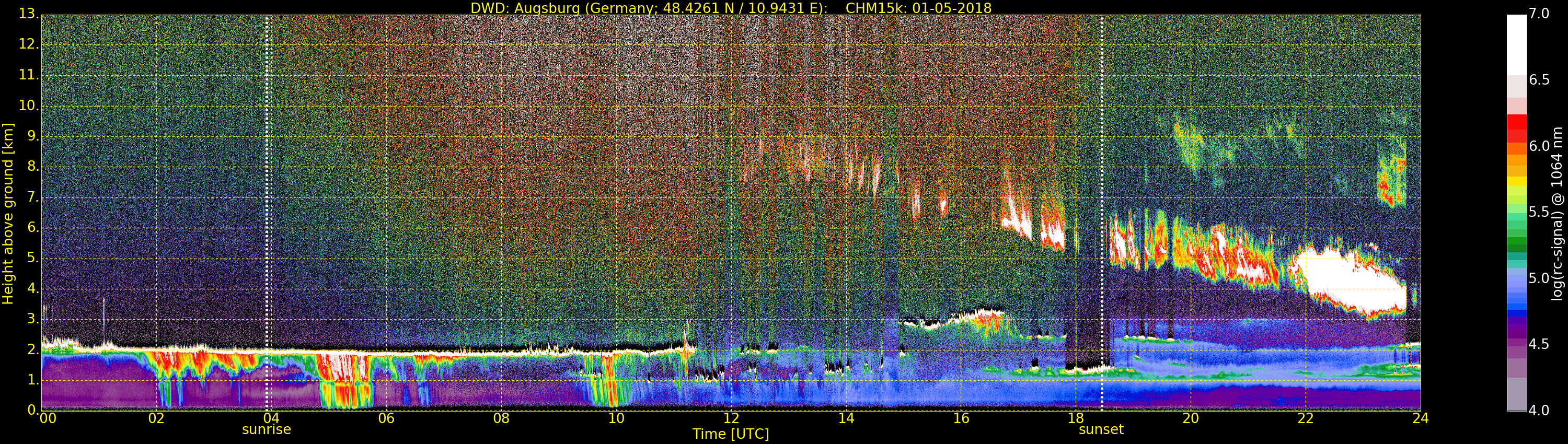Click the '4.' height-axis tick label
This screenshot has width=1568, height=444.
click(33, 288)
